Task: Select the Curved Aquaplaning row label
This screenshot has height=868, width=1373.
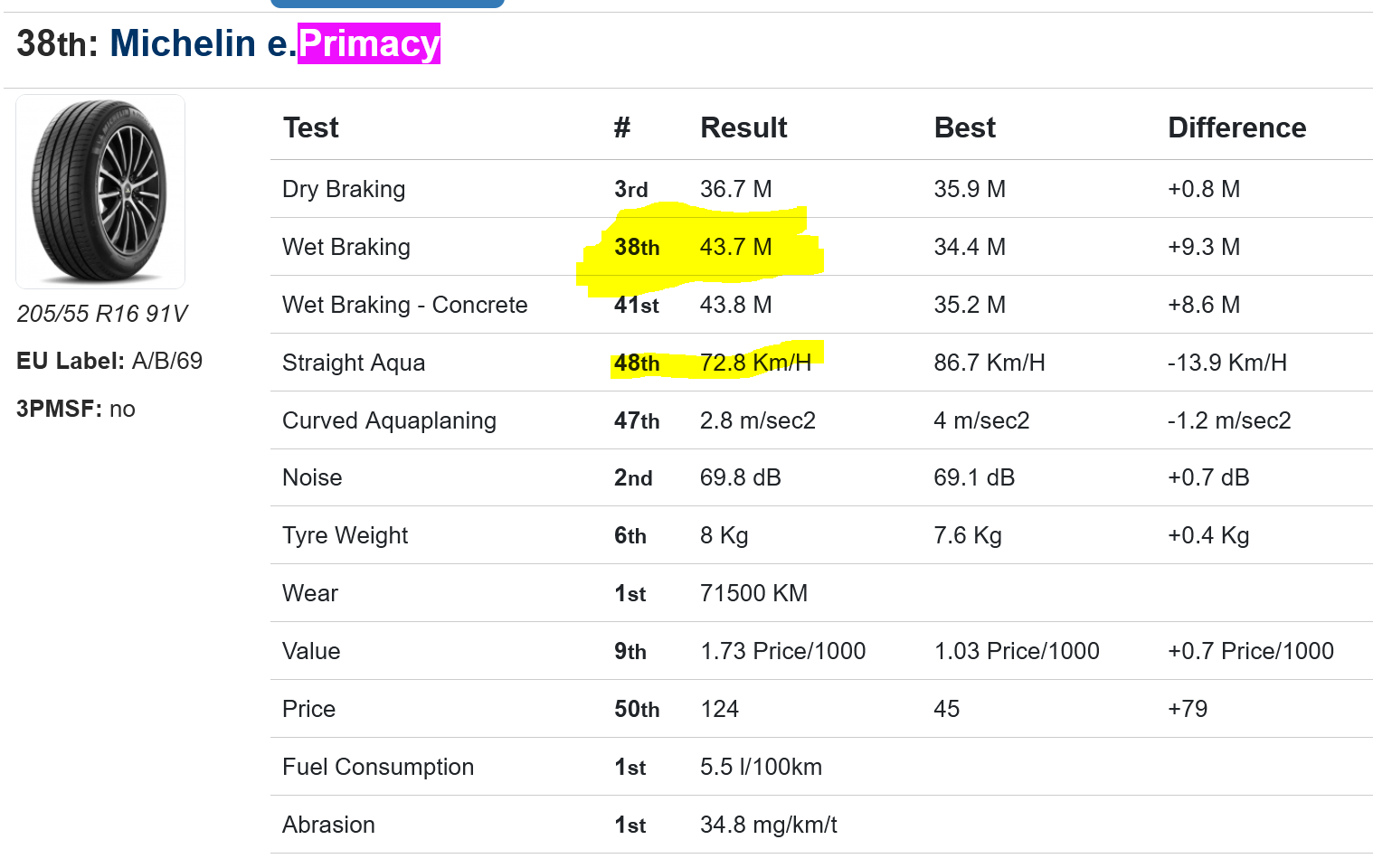Action: click(389, 420)
